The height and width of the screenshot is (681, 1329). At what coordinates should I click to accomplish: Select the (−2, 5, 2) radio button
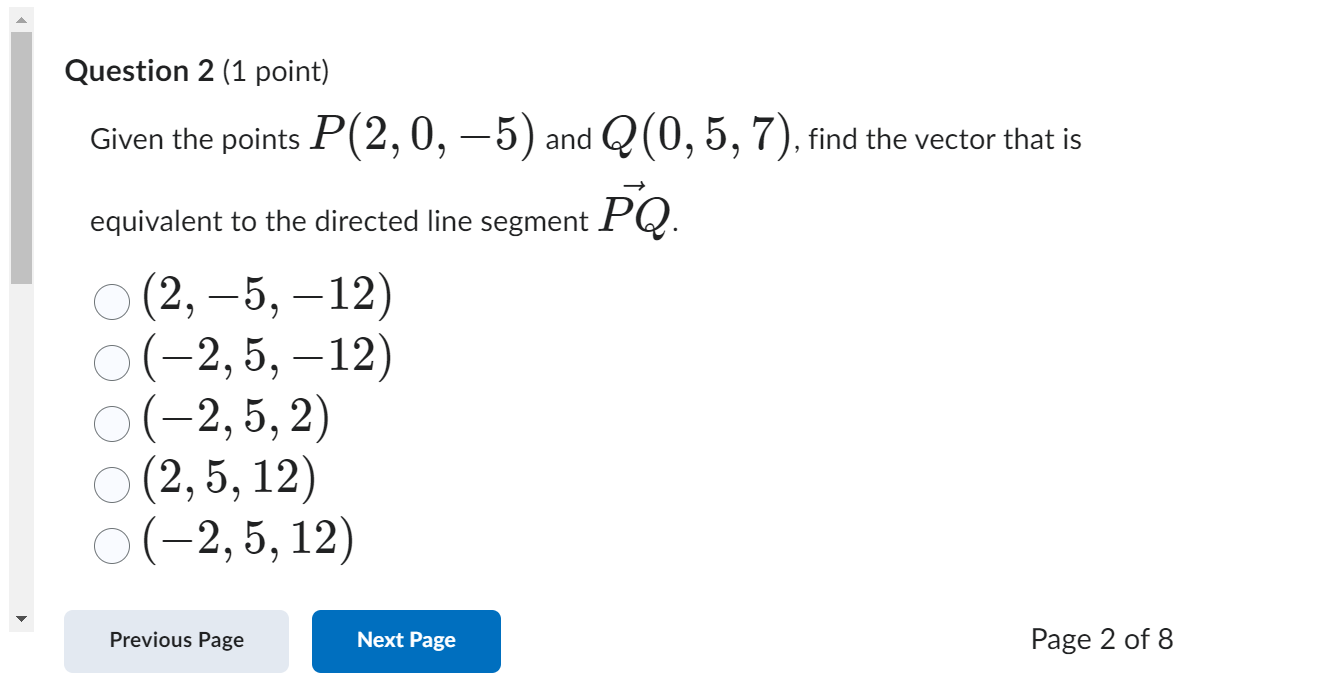111,422
